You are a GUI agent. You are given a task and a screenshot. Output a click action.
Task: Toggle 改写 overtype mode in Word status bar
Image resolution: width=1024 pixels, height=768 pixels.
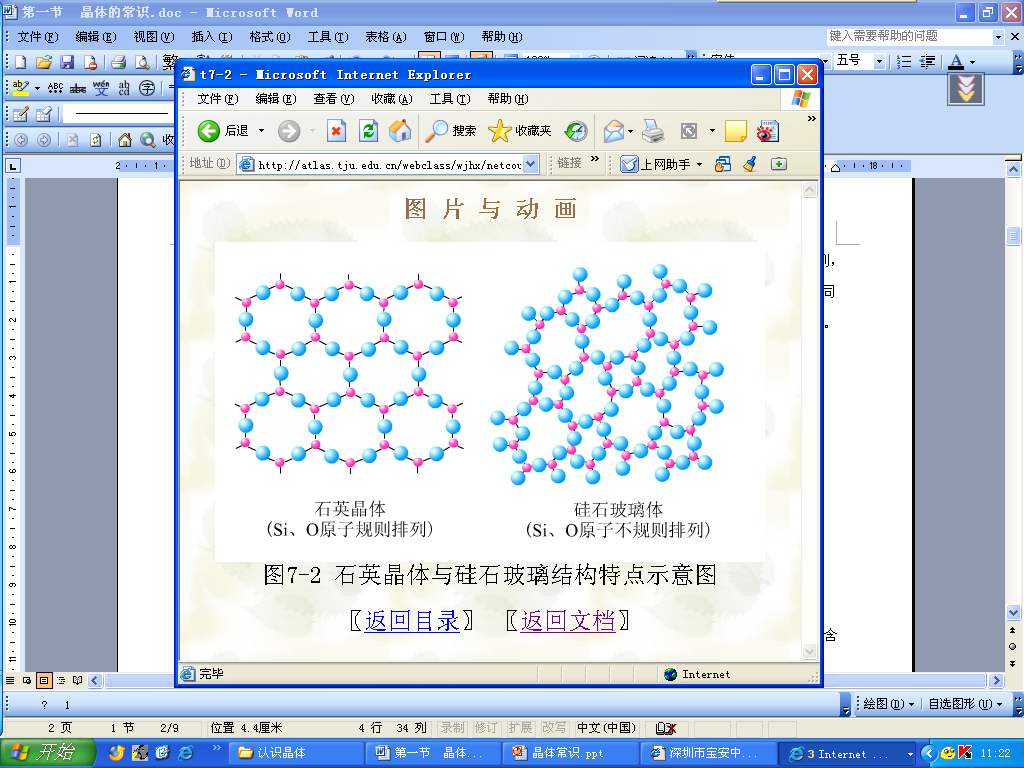(x=553, y=727)
